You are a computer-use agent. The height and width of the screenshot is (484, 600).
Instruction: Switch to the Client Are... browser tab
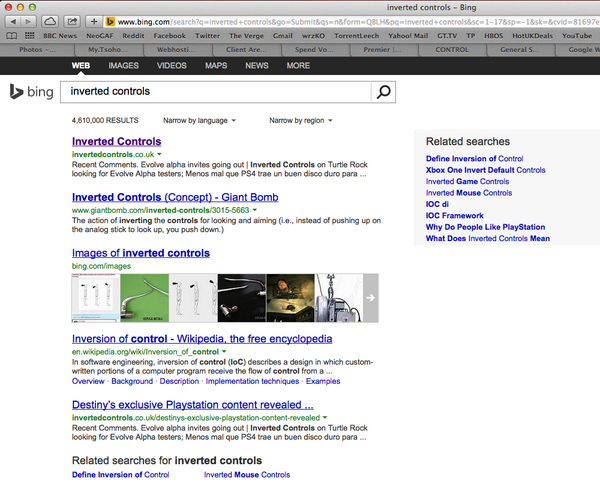(246, 50)
